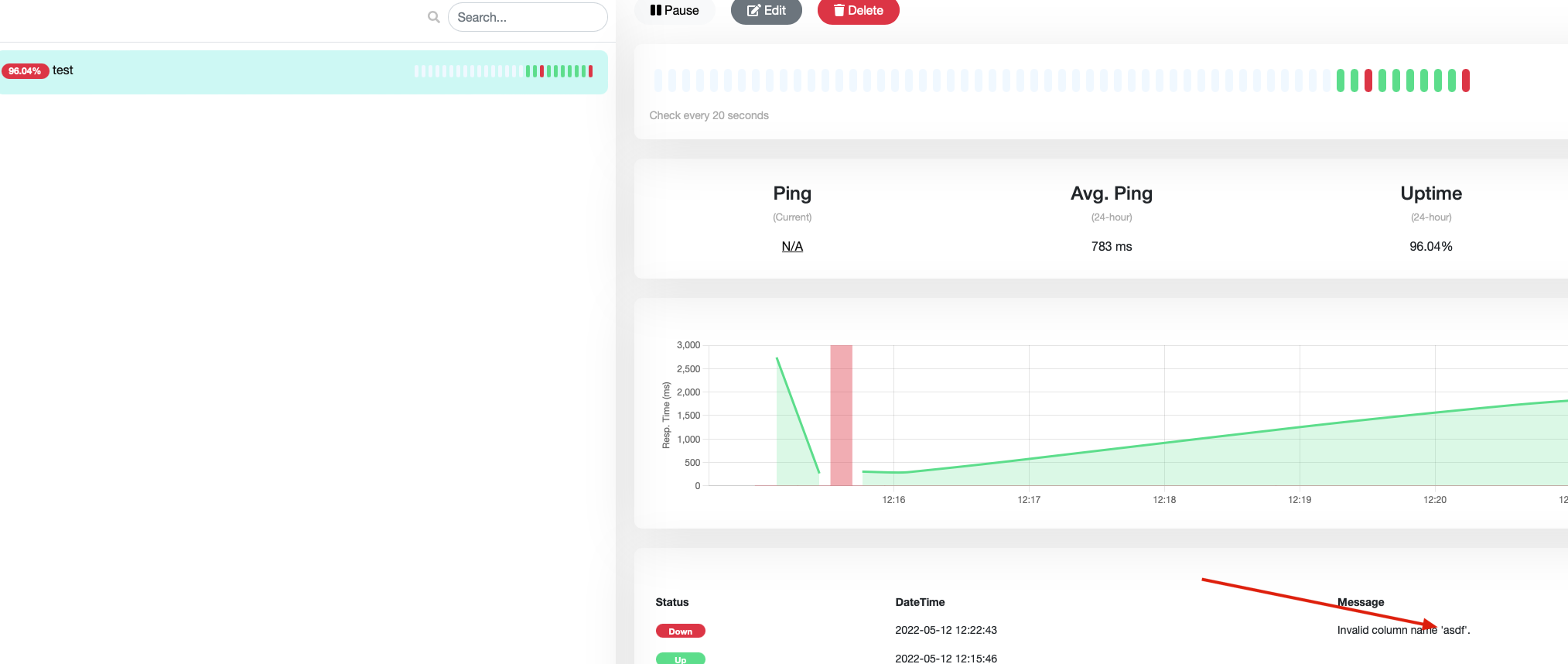Screen dimensions: 1568x664
Task: Focus the Search monitors input field
Action: click(528, 17)
